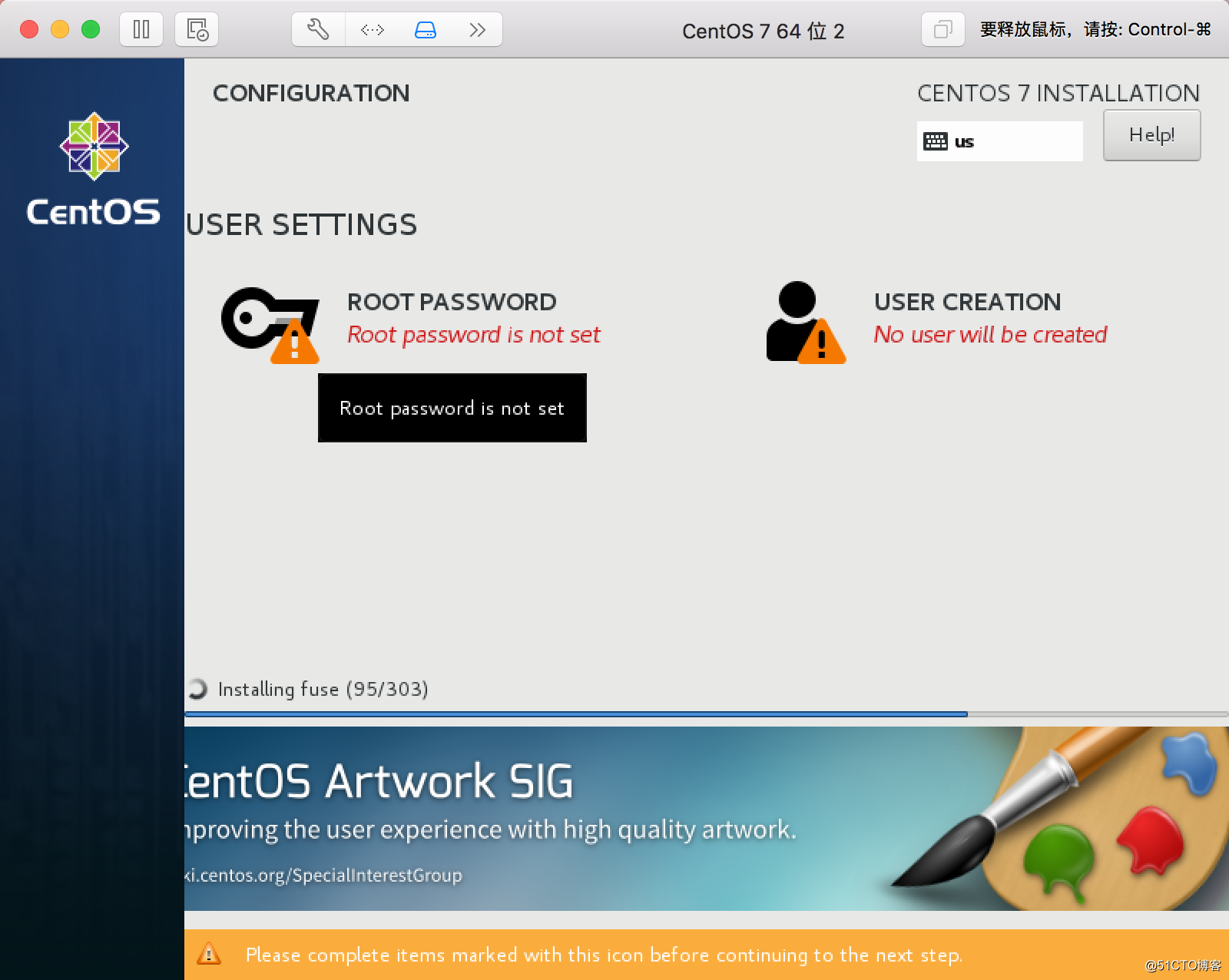Minimize window with yellow button
Image resolution: width=1229 pixels, height=980 pixels.
pos(60,29)
